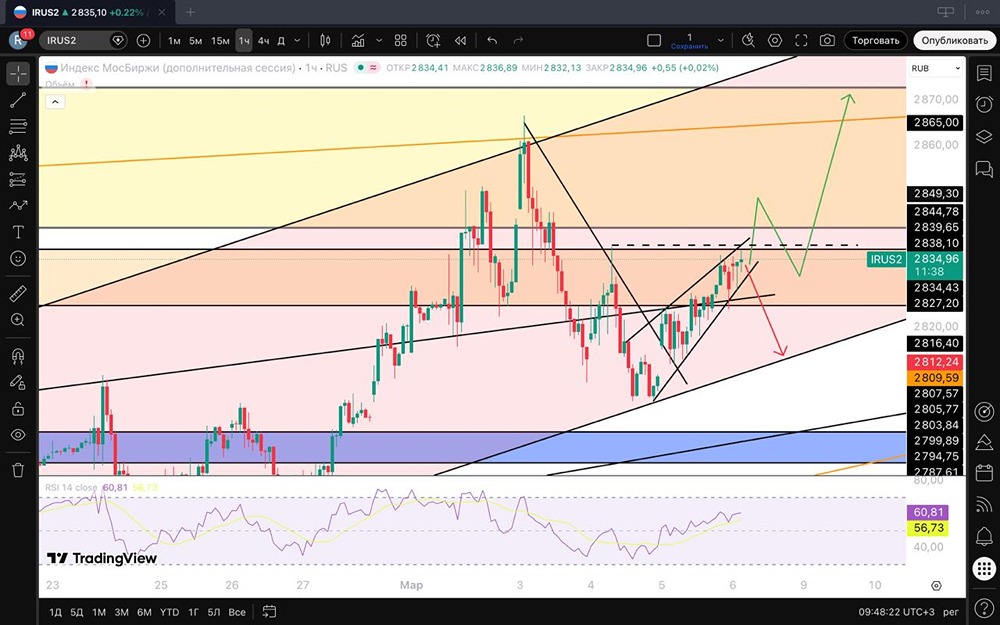Collapse the indicator legend arrow
Screen dimensions: 1000x625
[55, 101]
